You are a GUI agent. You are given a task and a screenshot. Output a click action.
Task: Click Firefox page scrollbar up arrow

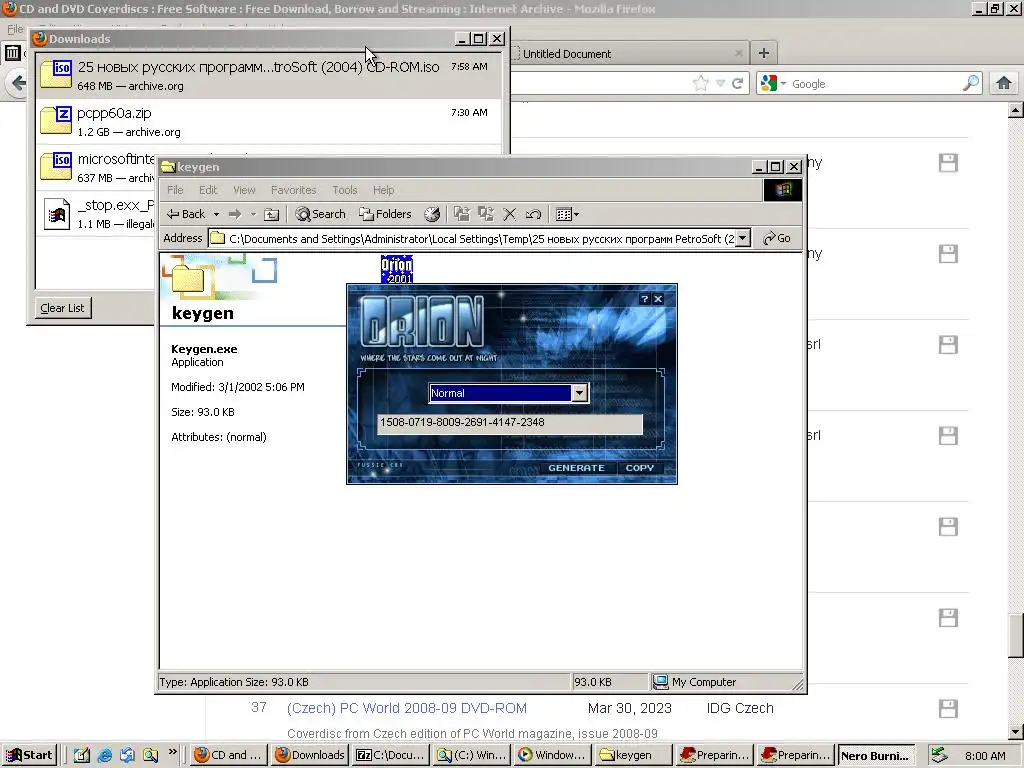coord(1015,110)
